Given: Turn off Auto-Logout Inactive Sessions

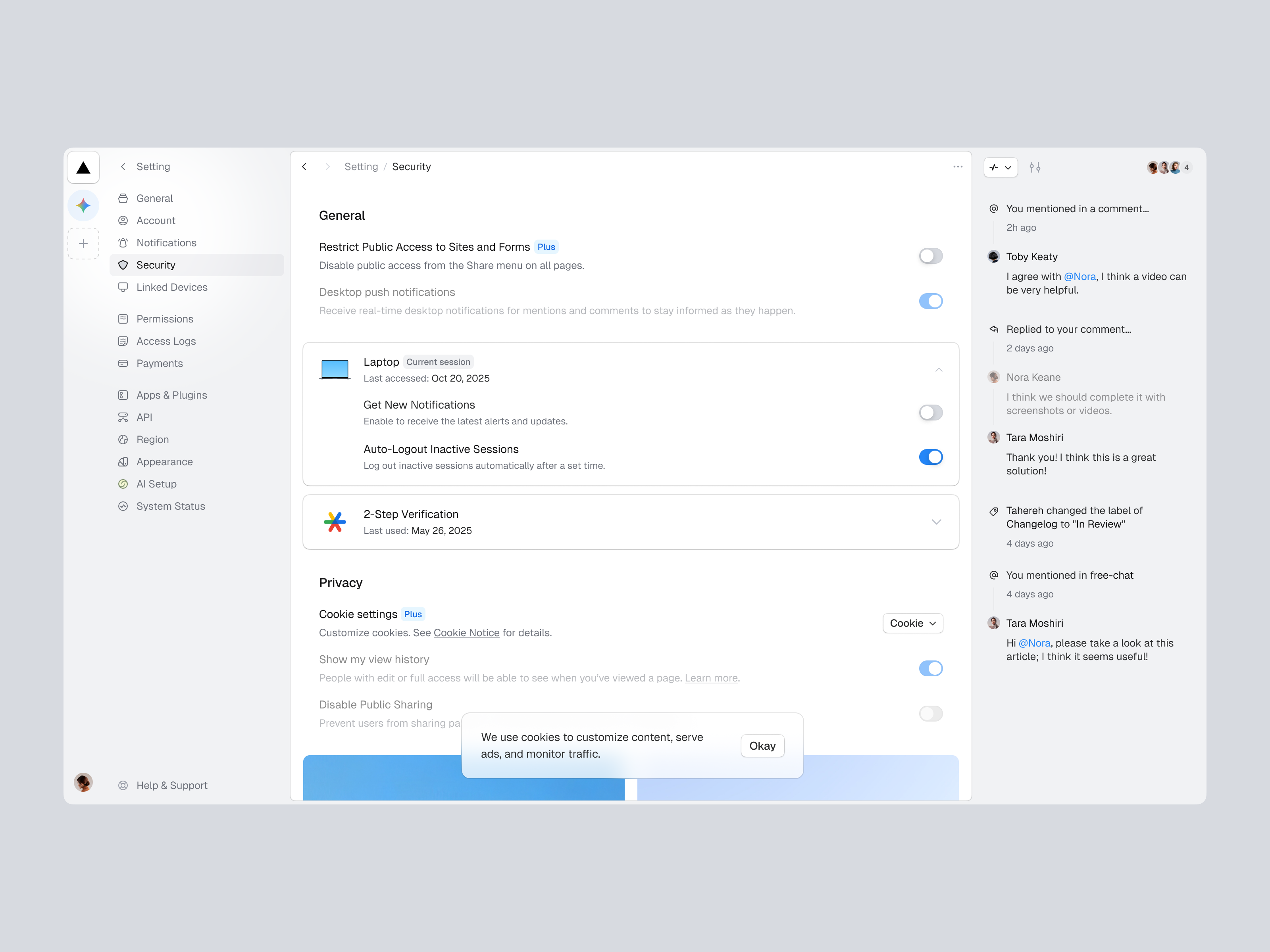Looking at the screenshot, I should pyautogui.click(x=931, y=457).
